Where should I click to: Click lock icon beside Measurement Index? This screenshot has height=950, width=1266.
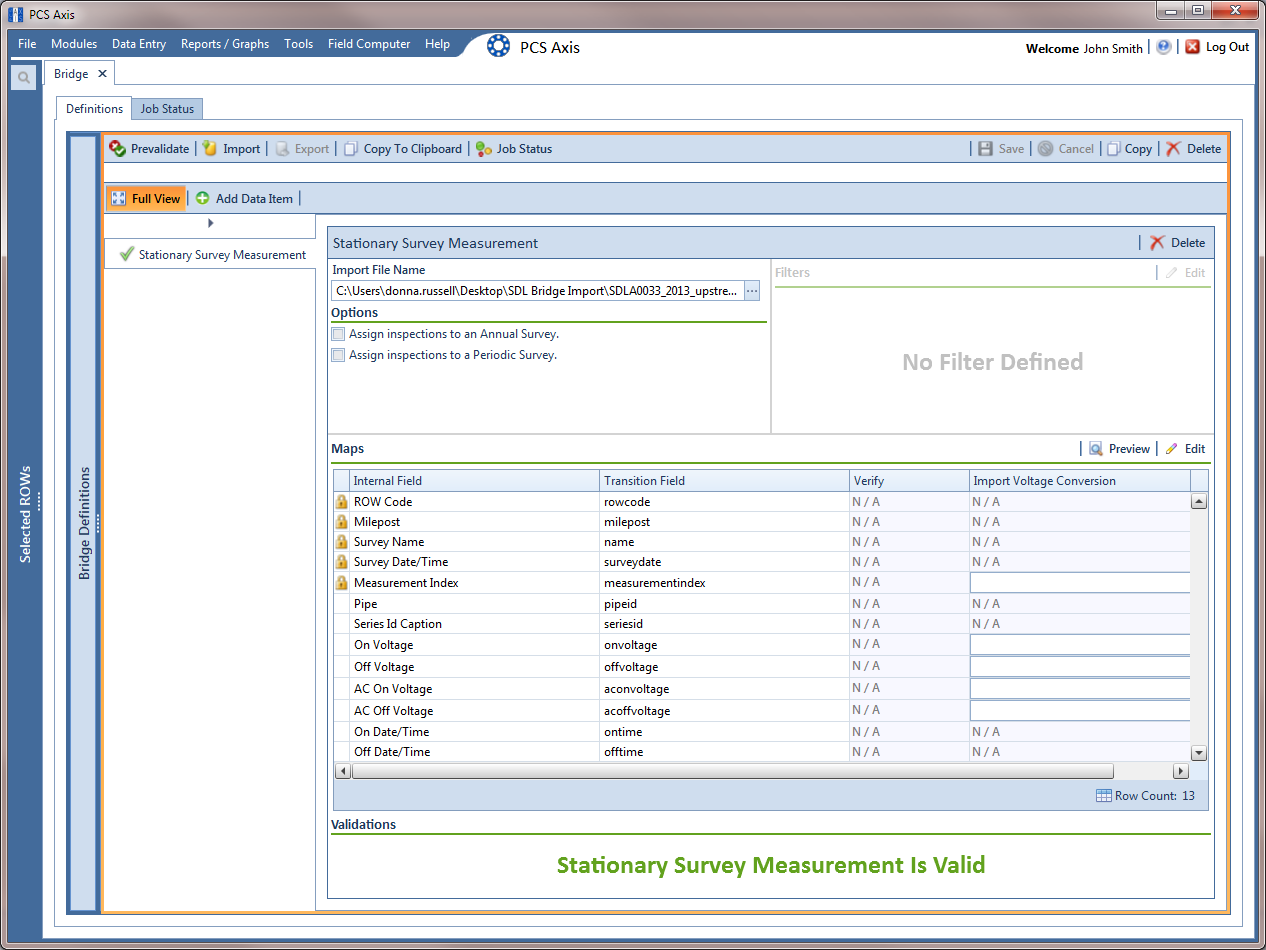pyautogui.click(x=341, y=582)
